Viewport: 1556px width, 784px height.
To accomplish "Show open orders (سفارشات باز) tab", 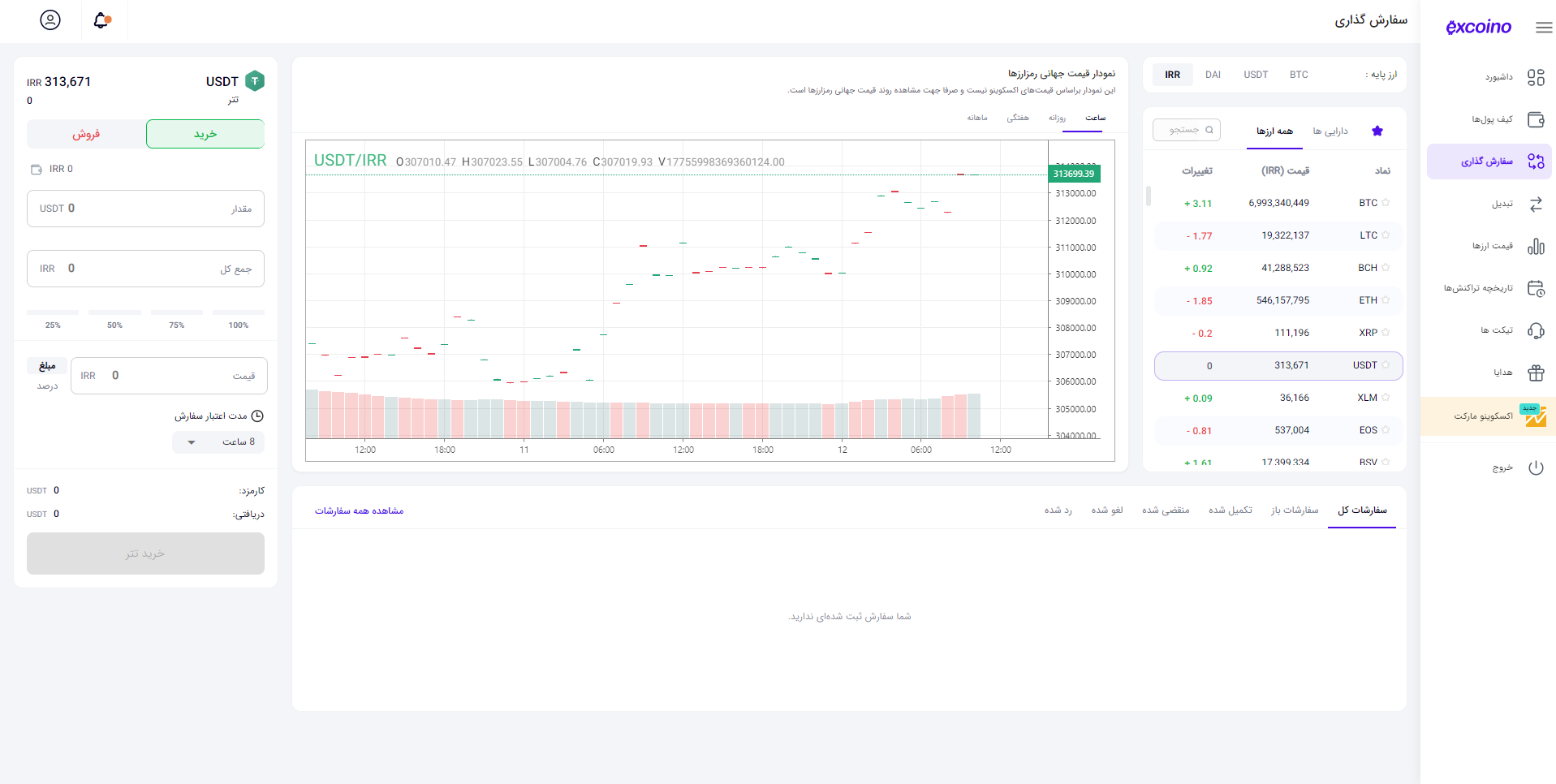I will tap(1295, 510).
